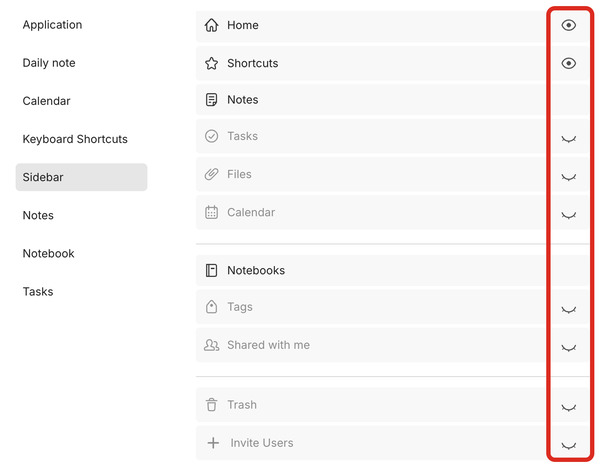Click the Tags label icon

pos(211,307)
